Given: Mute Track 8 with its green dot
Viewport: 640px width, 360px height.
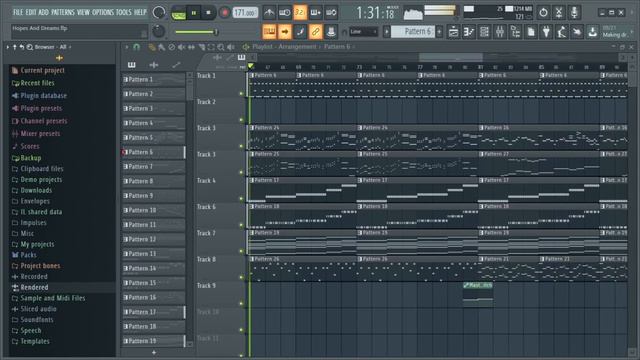Looking at the screenshot, I should tap(241, 278).
